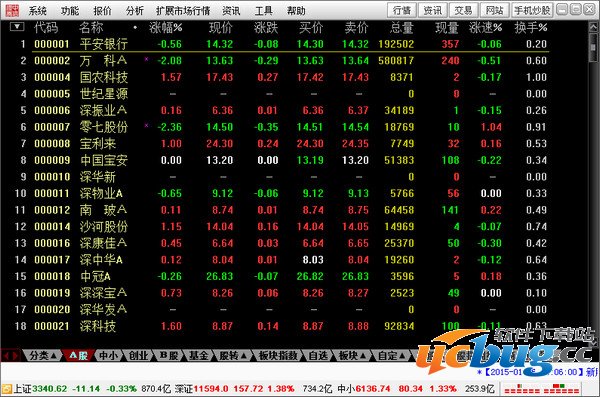
Task: Open the 工具 menu
Action: (x=264, y=11)
